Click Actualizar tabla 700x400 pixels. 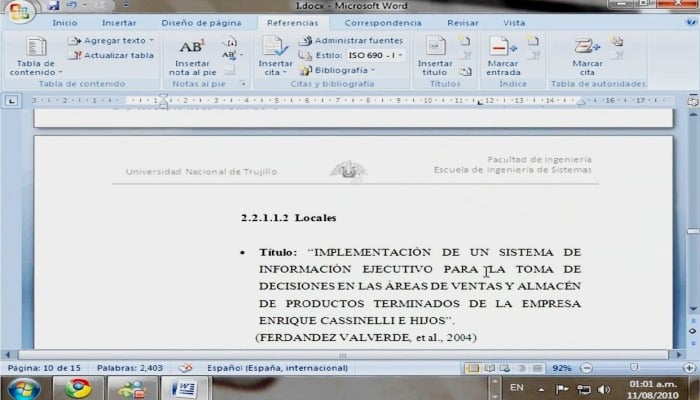[x=111, y=55]
